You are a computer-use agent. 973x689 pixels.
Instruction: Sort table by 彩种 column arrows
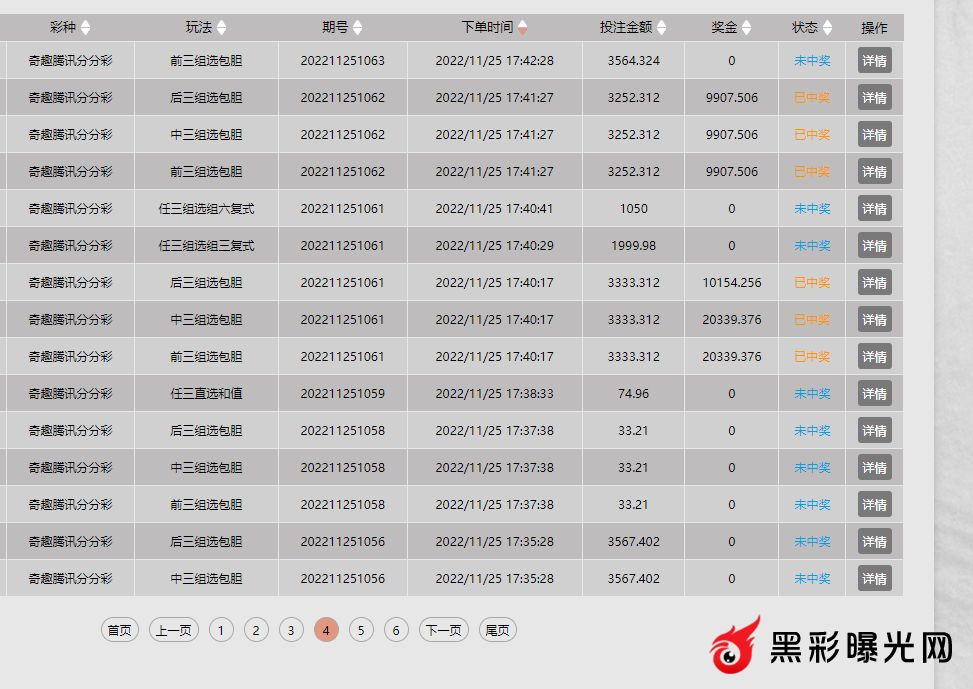(85, 28)
